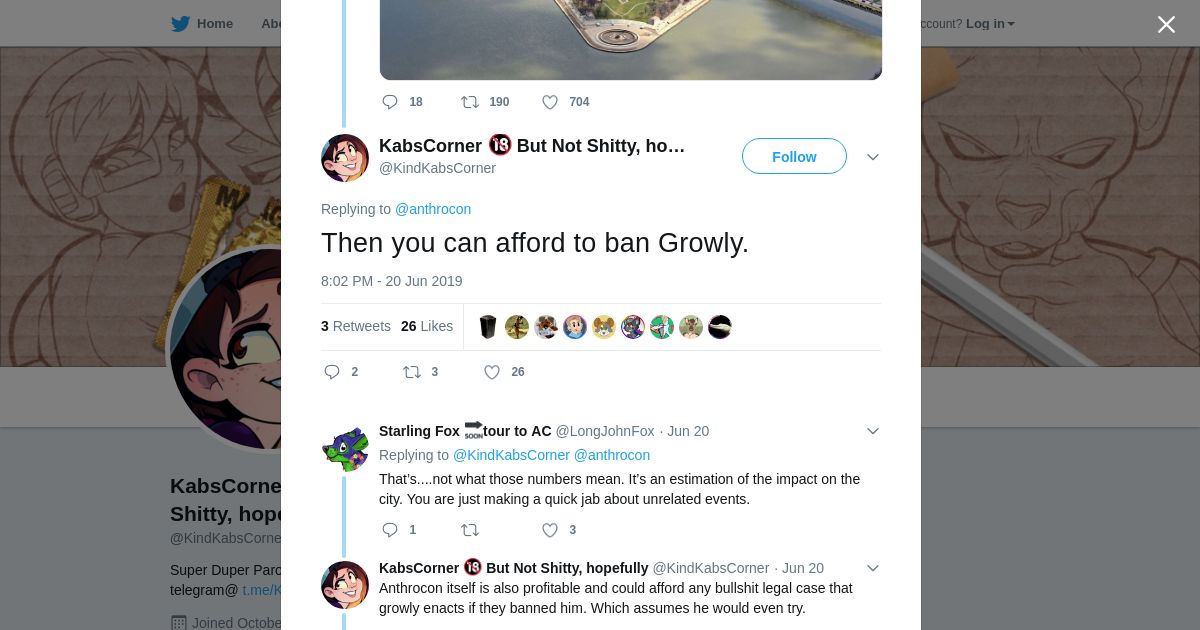Image resolution: width=1200 pixels, height=630 pixels.
Task: Click the Twitter bird Home icon
Action: pos(180,24)
